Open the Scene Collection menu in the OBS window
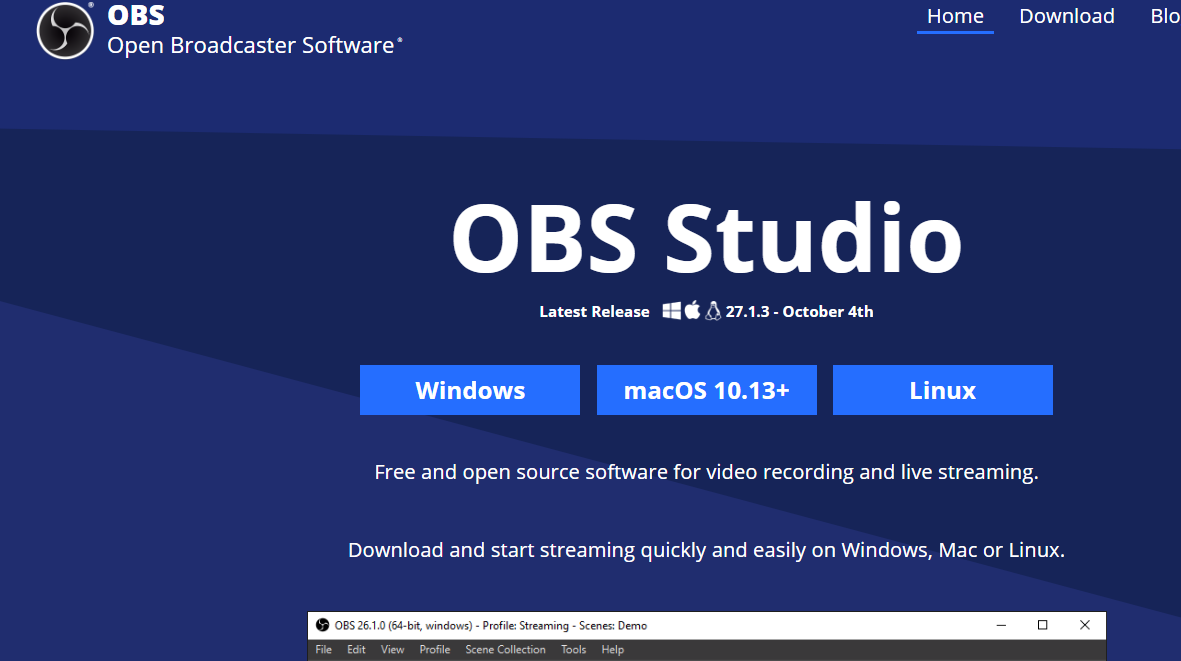 [x=505, y=650]
